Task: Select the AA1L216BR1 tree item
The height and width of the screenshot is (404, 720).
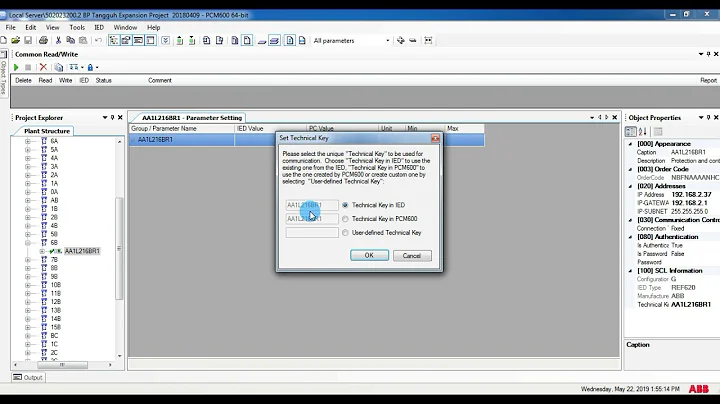Action: click(x=82, y=251)
